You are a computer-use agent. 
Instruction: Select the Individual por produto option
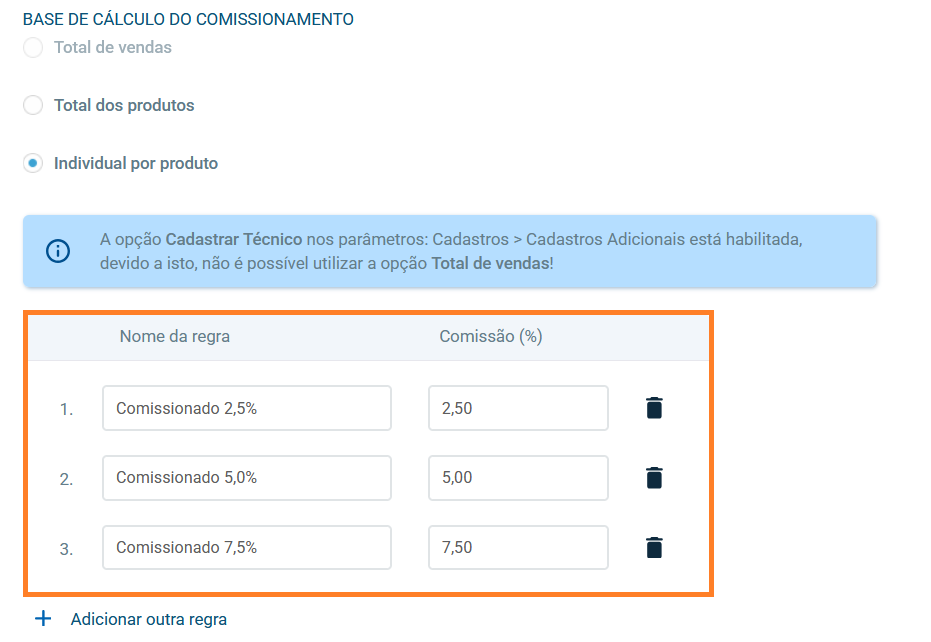click(33, 163)
